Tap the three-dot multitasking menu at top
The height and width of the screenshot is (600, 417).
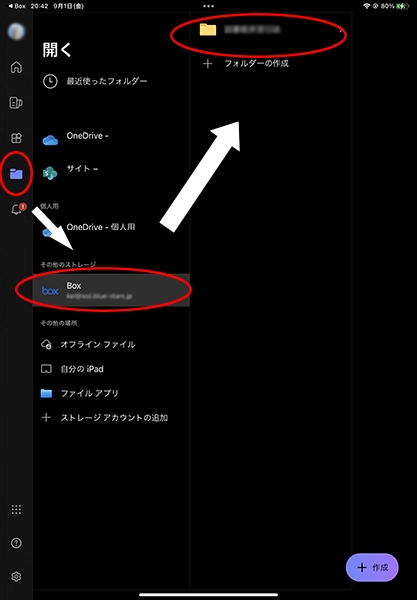(x=208, y=6)
